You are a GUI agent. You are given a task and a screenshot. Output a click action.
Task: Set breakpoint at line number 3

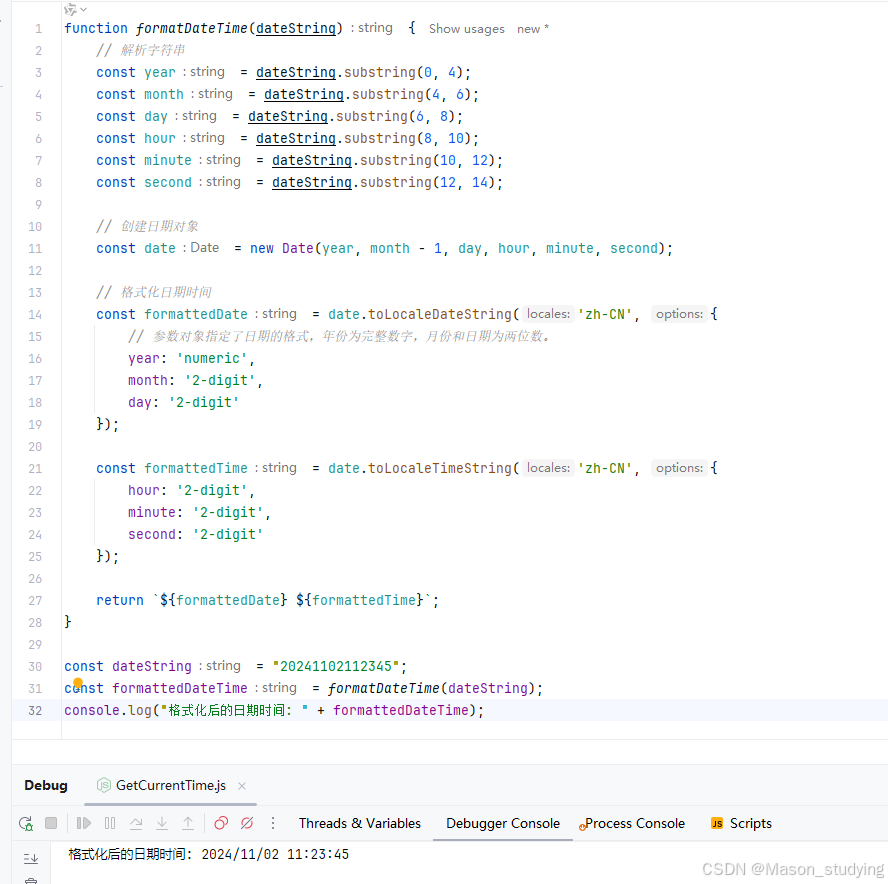(38, 72)
